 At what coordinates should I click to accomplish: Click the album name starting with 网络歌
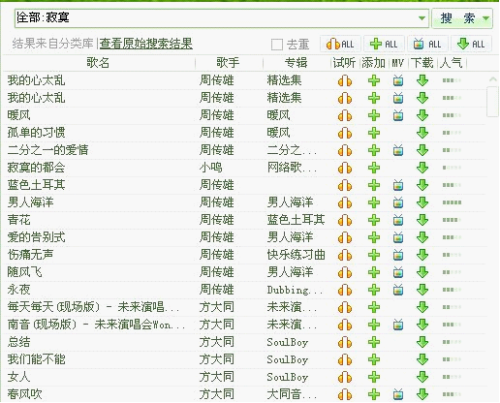tap(292, 168)
